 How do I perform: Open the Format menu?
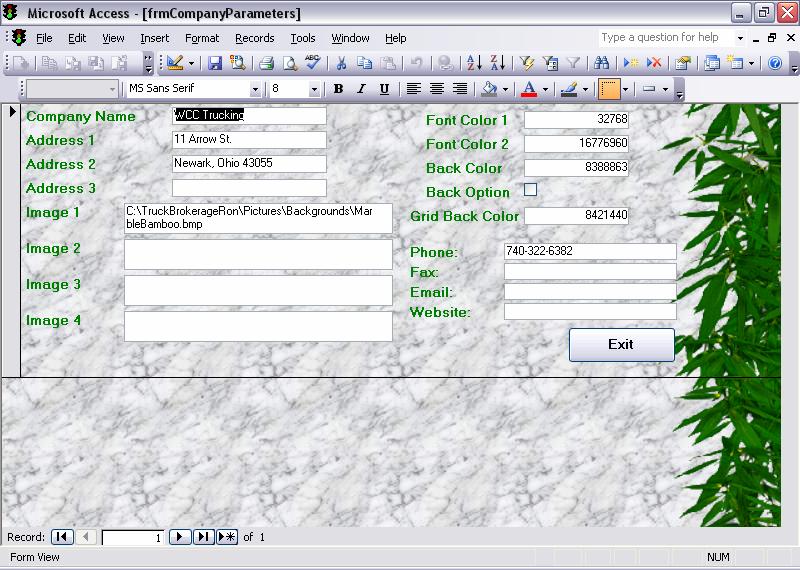[x=202, y=38]
